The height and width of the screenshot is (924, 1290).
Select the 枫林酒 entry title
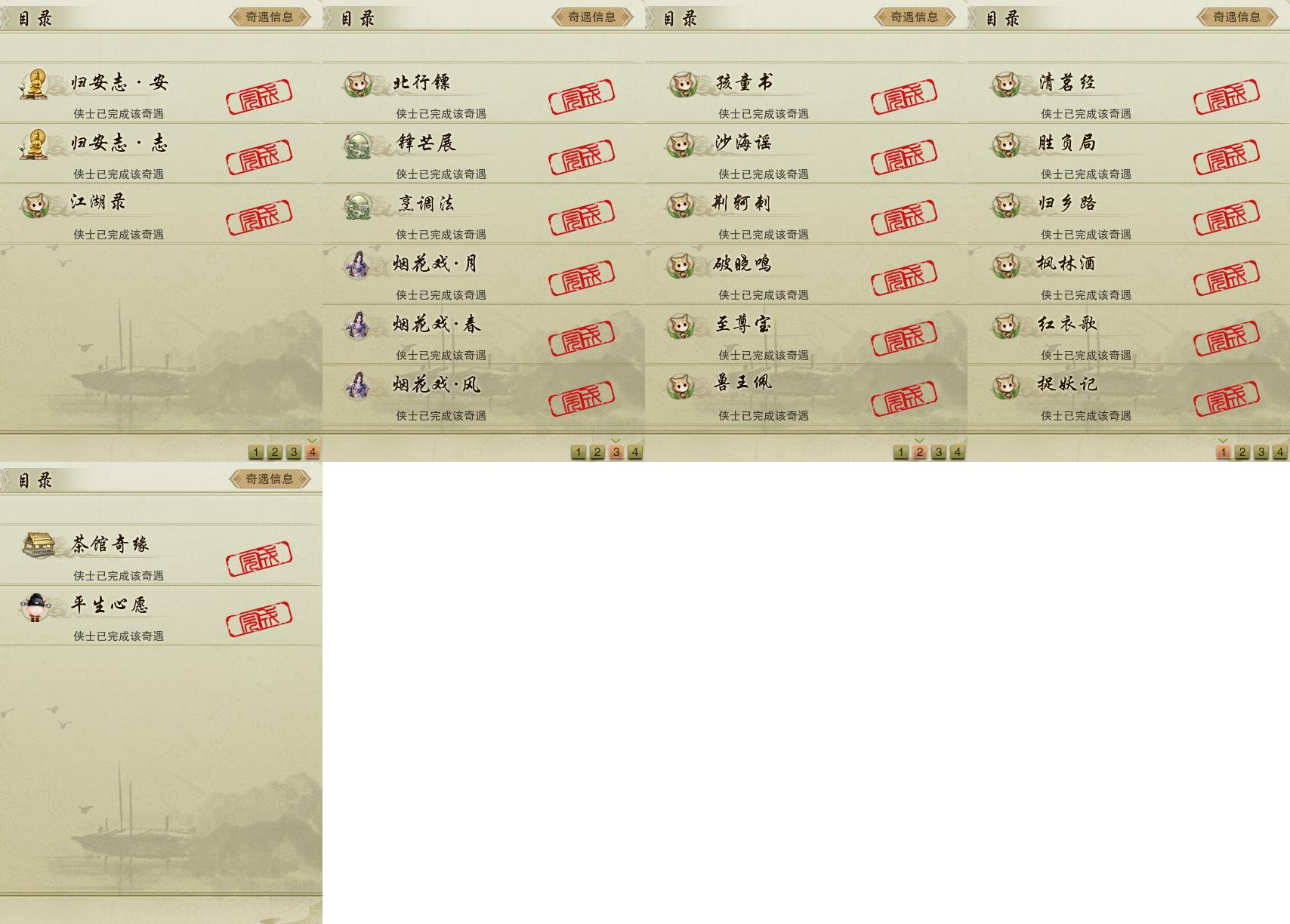point(1066,263)
